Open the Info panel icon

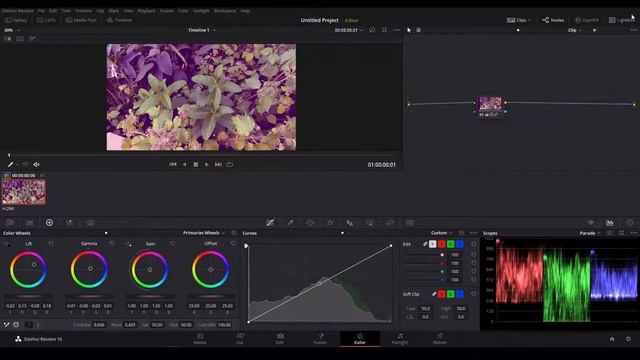[630, 222]
